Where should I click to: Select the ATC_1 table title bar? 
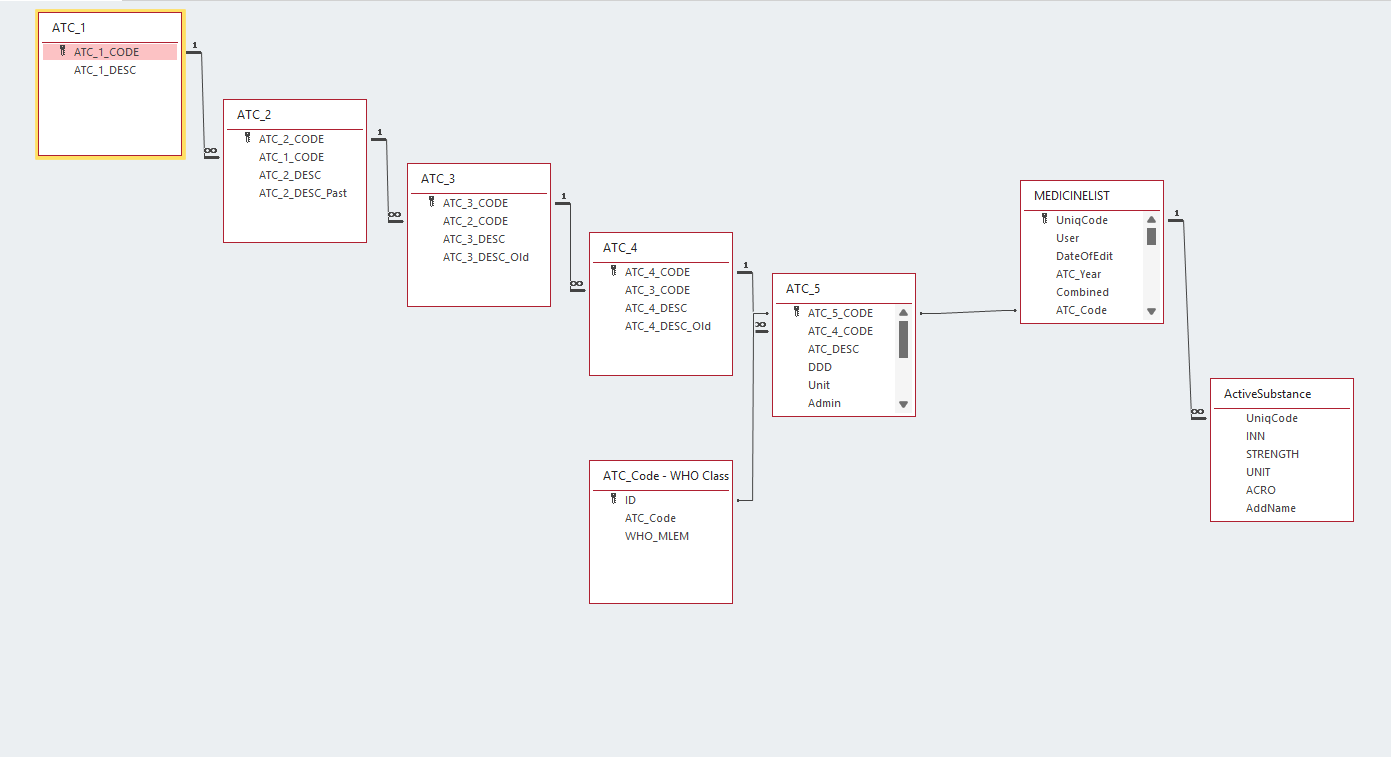tap(110, 28)
